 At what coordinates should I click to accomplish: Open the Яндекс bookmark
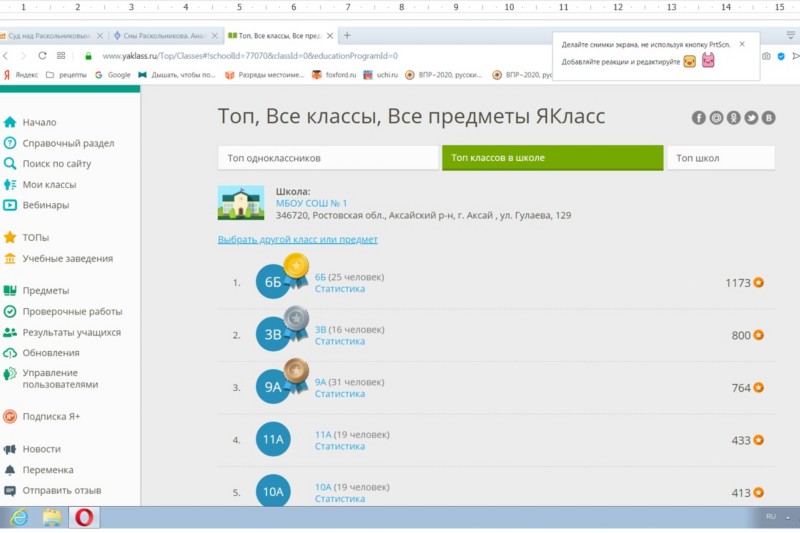(21, 75)
